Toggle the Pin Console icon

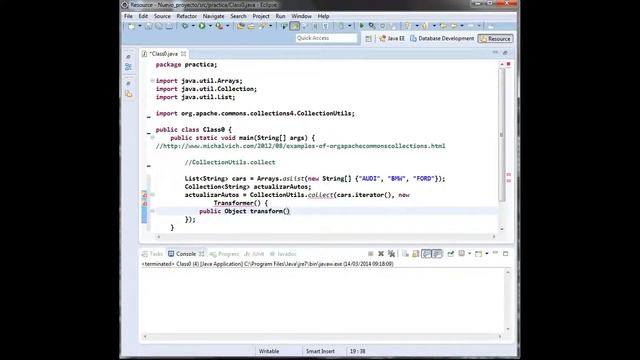click(450, 254)
